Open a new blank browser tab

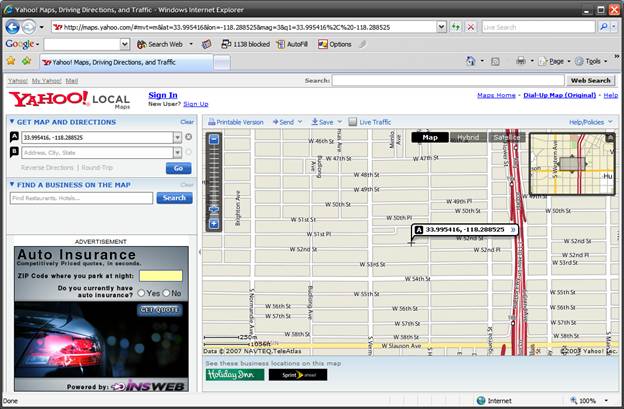coord(222,62)
